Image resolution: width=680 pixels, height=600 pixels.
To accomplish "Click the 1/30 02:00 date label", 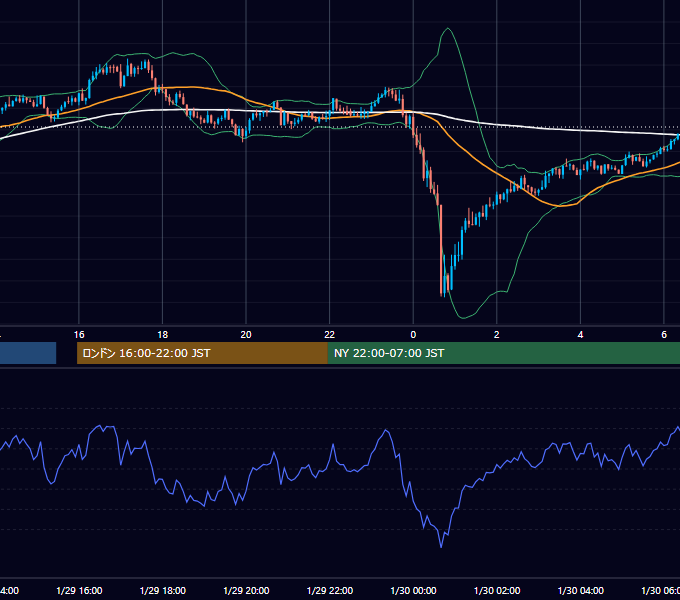I will (497, 590).
